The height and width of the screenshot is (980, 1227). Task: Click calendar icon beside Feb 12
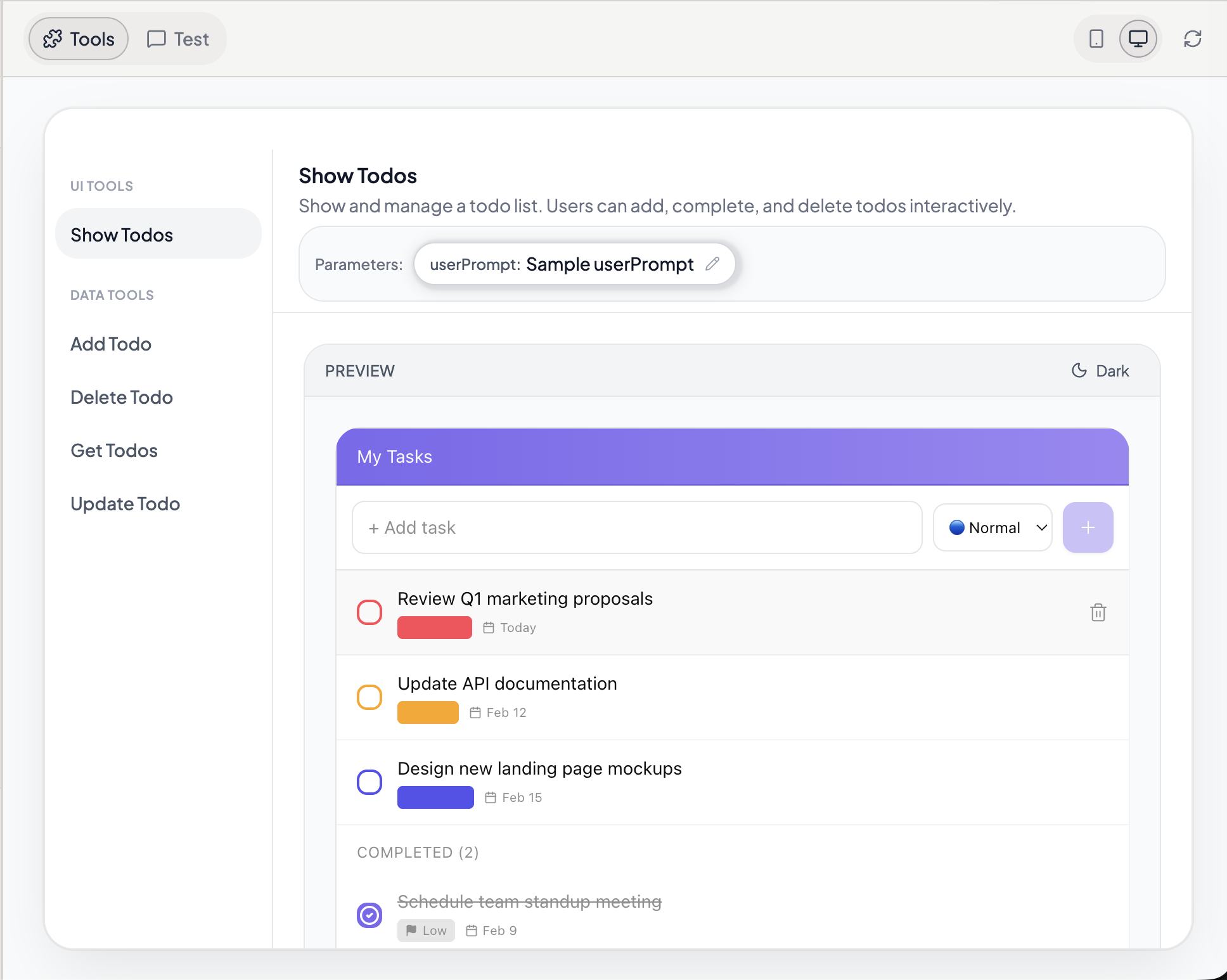[475, 712]
